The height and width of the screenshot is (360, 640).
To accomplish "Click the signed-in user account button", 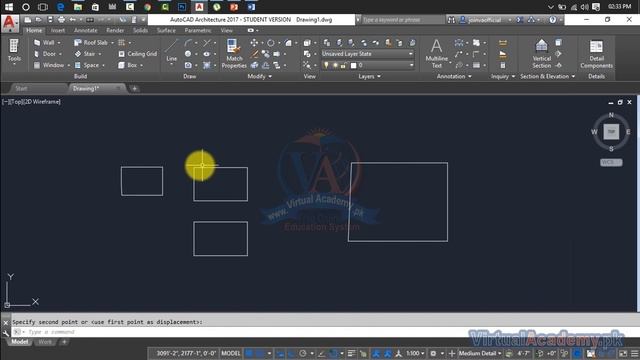I will (x=484, y=20).
